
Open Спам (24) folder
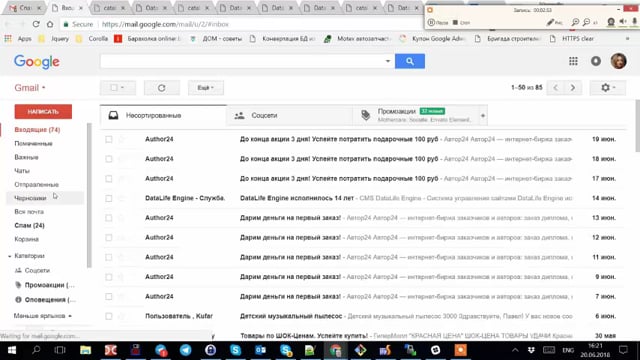29,225
